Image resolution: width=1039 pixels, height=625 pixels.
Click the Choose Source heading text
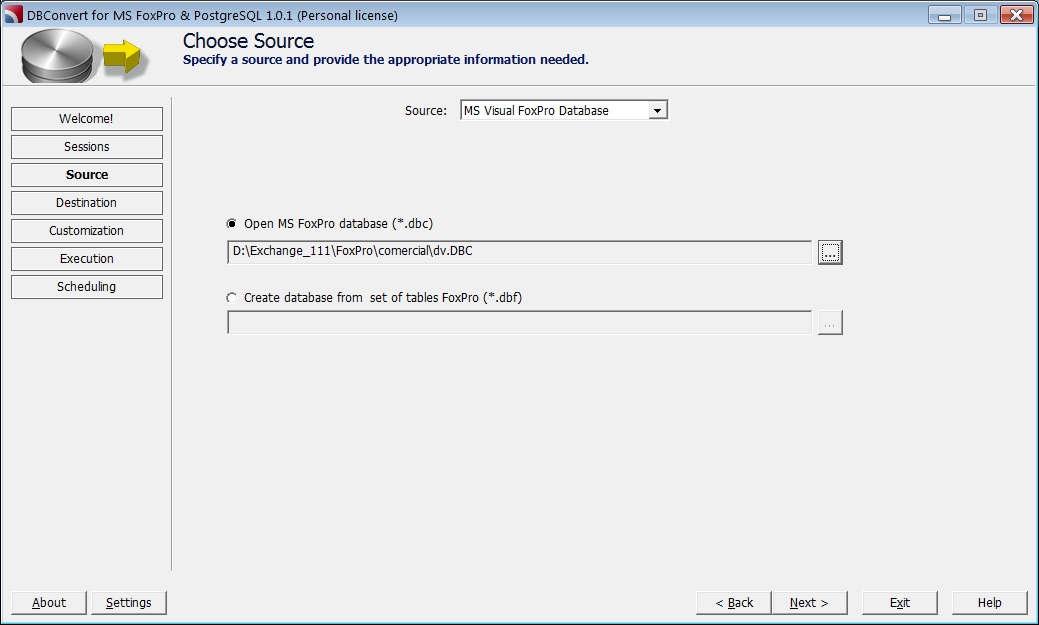(248, 41)
